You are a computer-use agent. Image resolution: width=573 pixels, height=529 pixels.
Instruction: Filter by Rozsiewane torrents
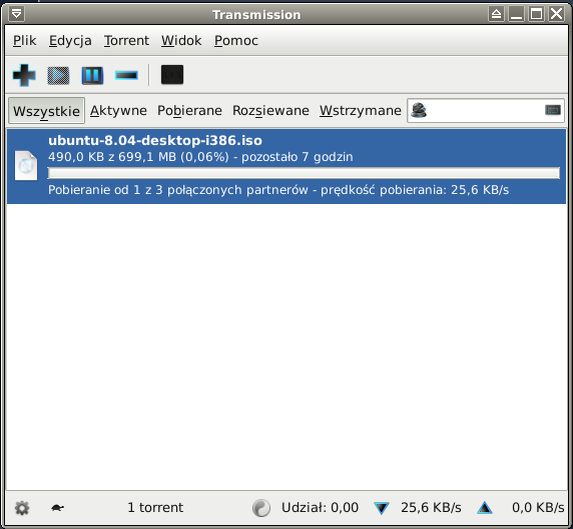click(271, 110)
